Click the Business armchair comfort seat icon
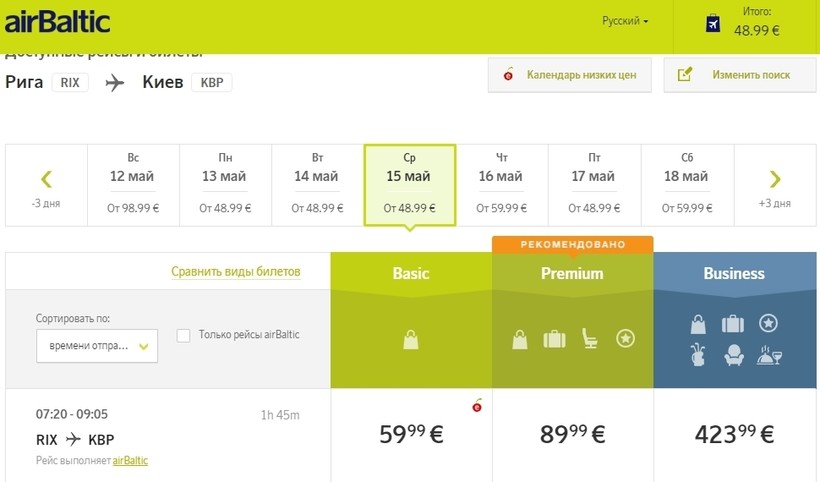The width and height of the screenshot is (820, 482). pos(734,355)
